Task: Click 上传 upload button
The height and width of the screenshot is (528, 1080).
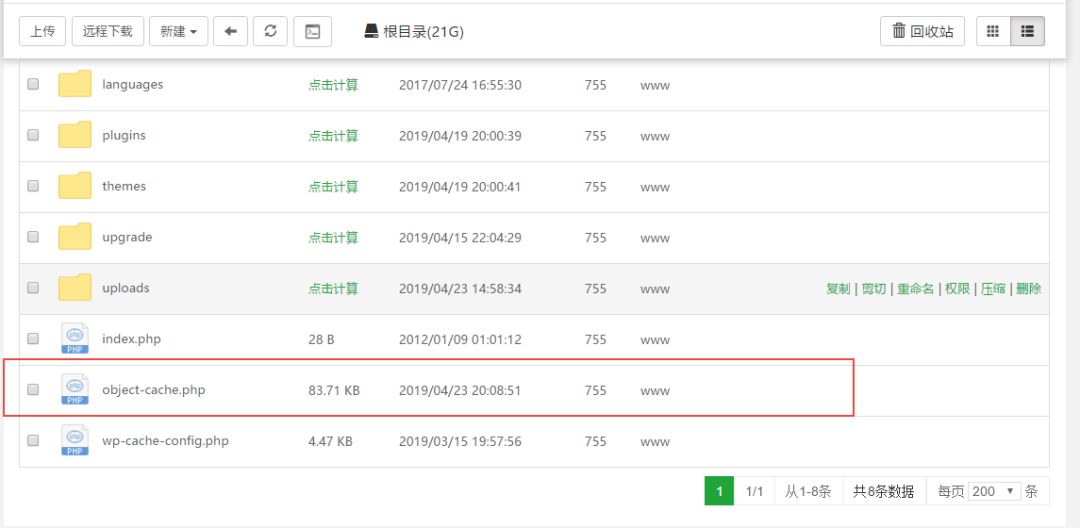Action: pos(42,31)
